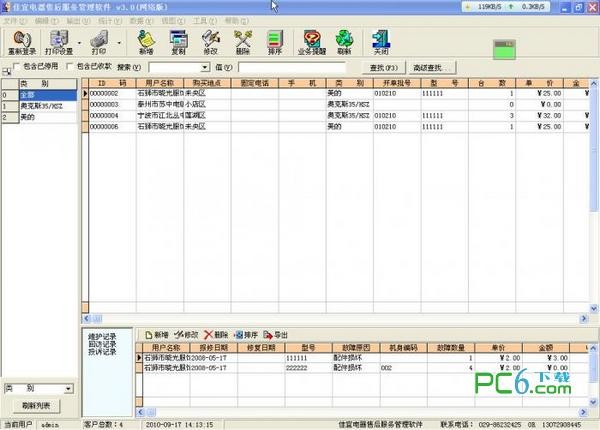
Task: Open the 数据 menu
Action: (141, 21)
